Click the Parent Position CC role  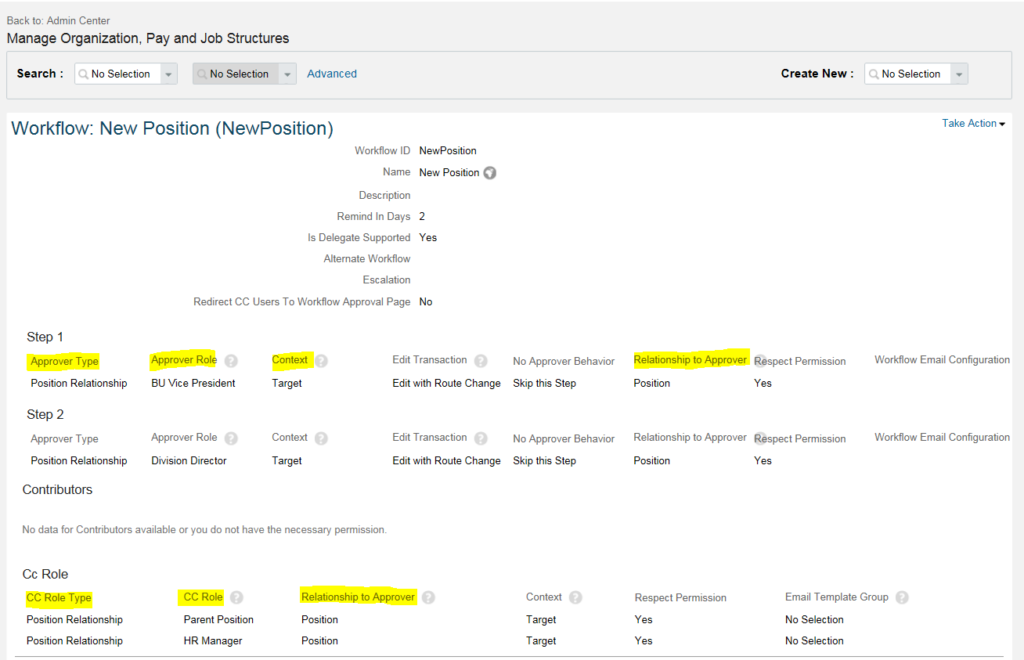tap(218, 620)
